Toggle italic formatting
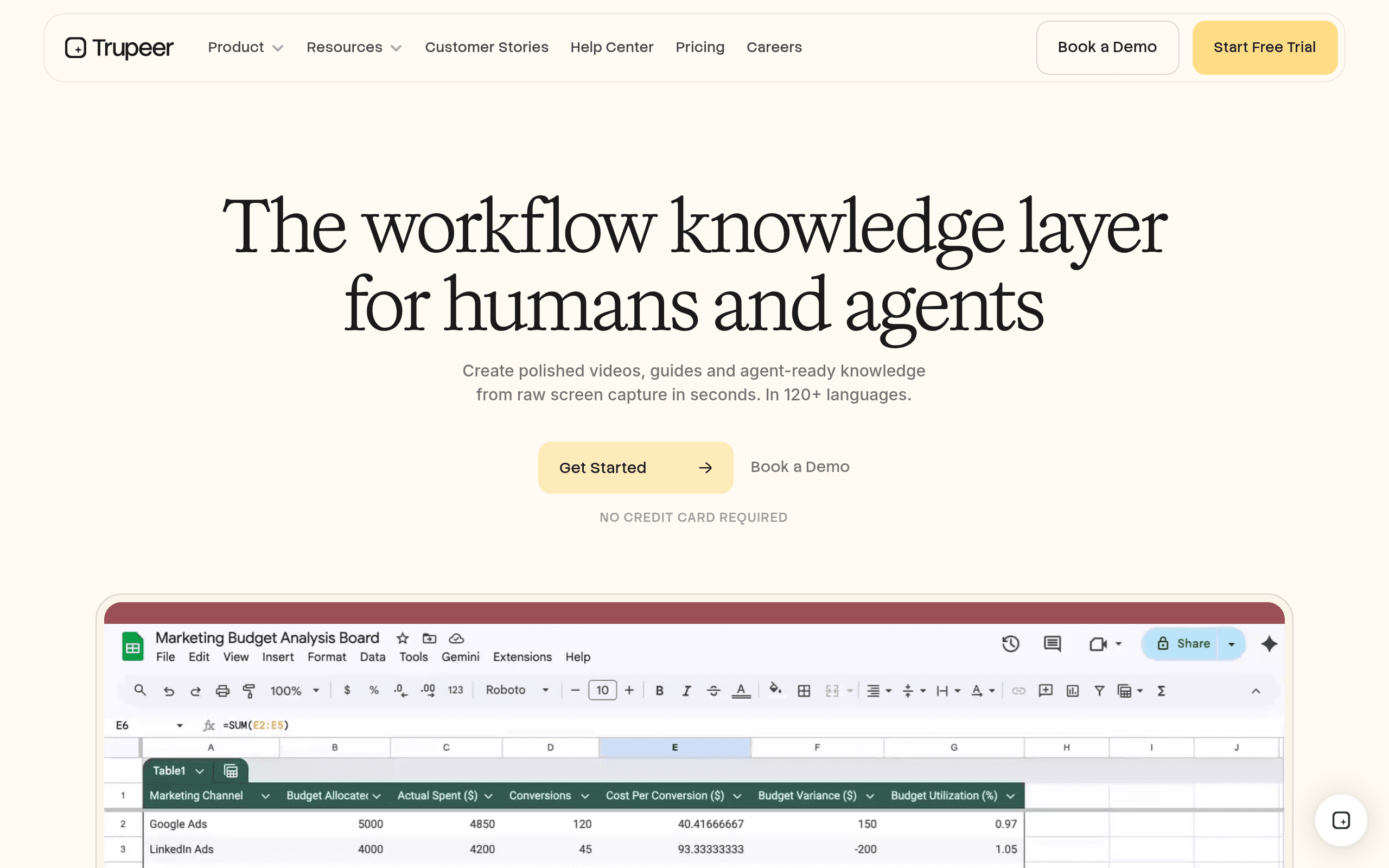This screenshot has width=1389, height=868. 686,691
